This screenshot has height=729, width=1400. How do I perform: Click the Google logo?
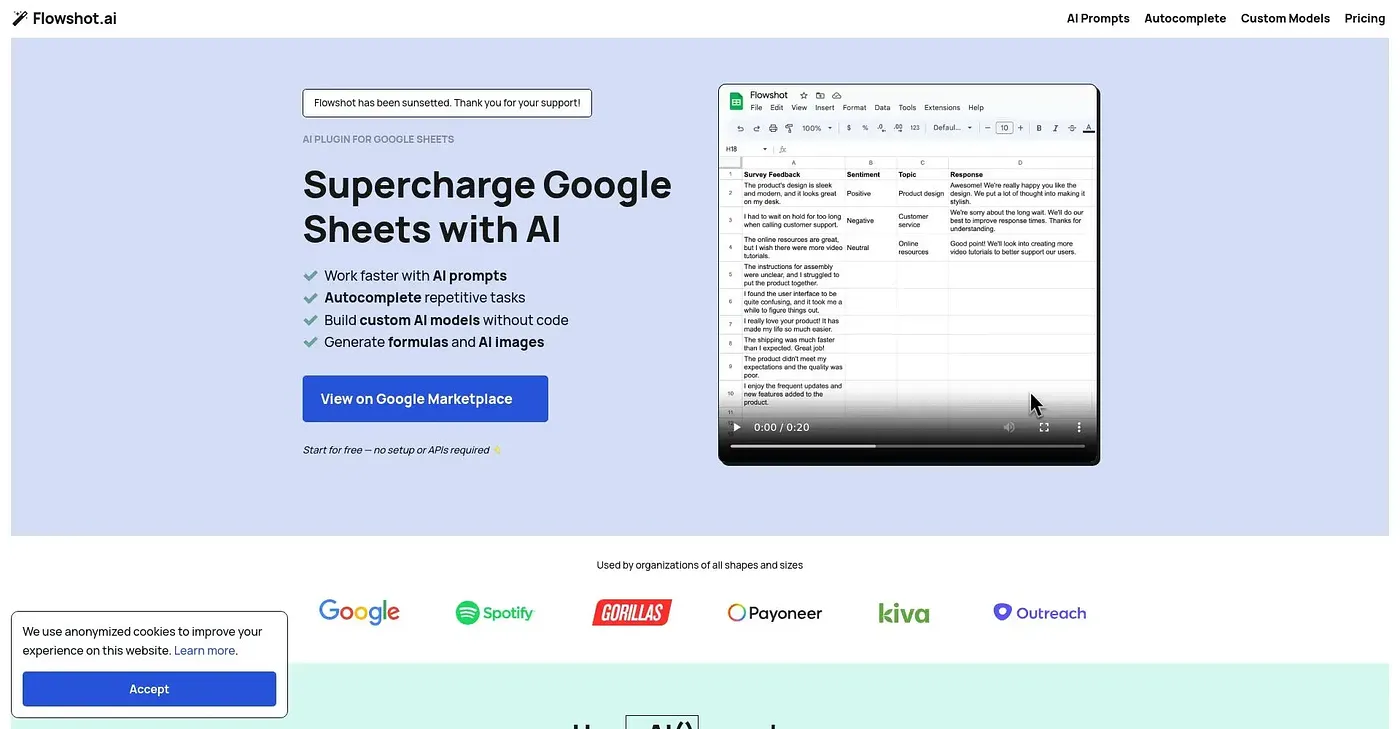coord(359,612)
